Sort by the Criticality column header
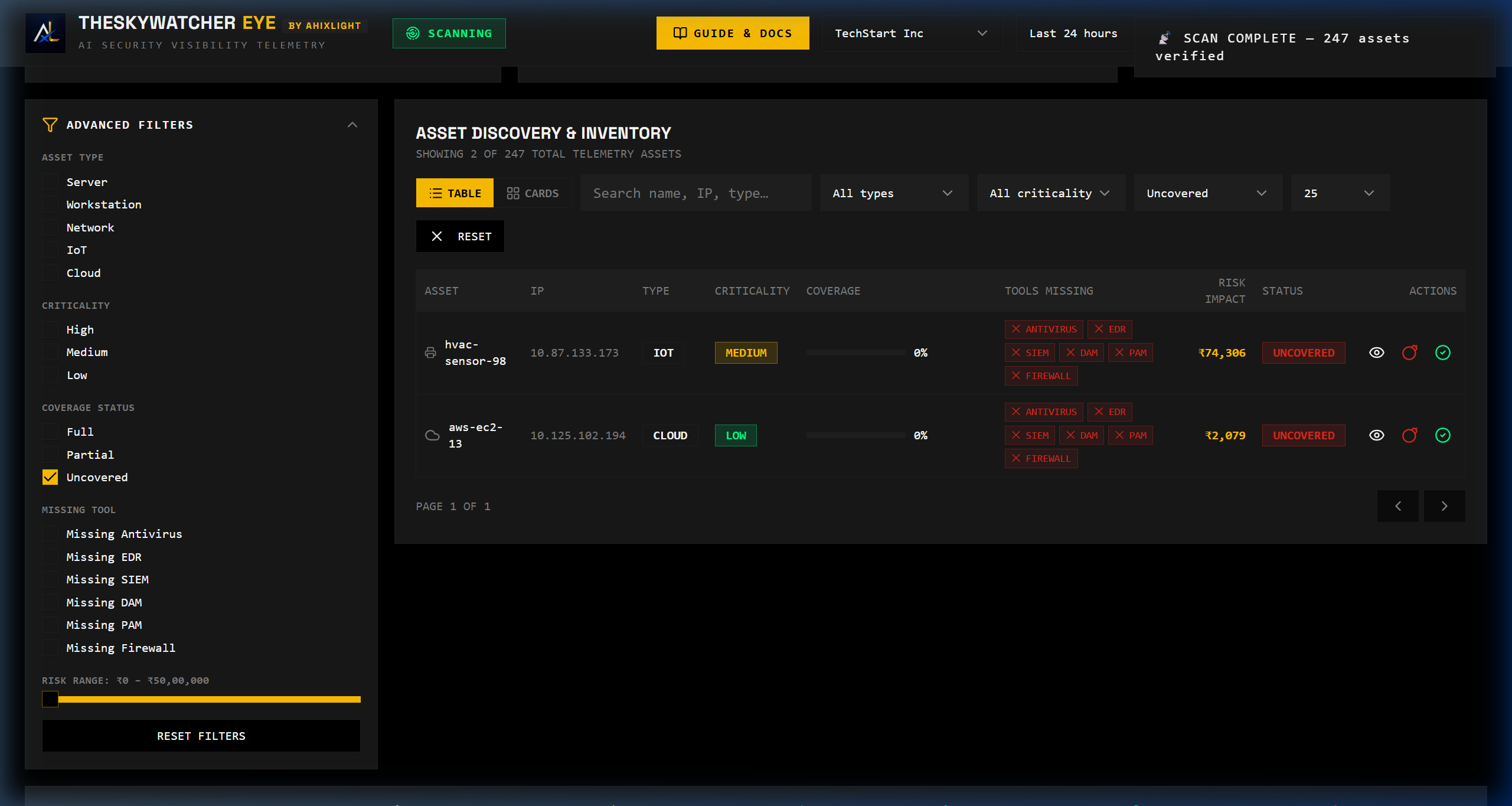Screen dimensions: 1512x806 click(x=752, y=291)
